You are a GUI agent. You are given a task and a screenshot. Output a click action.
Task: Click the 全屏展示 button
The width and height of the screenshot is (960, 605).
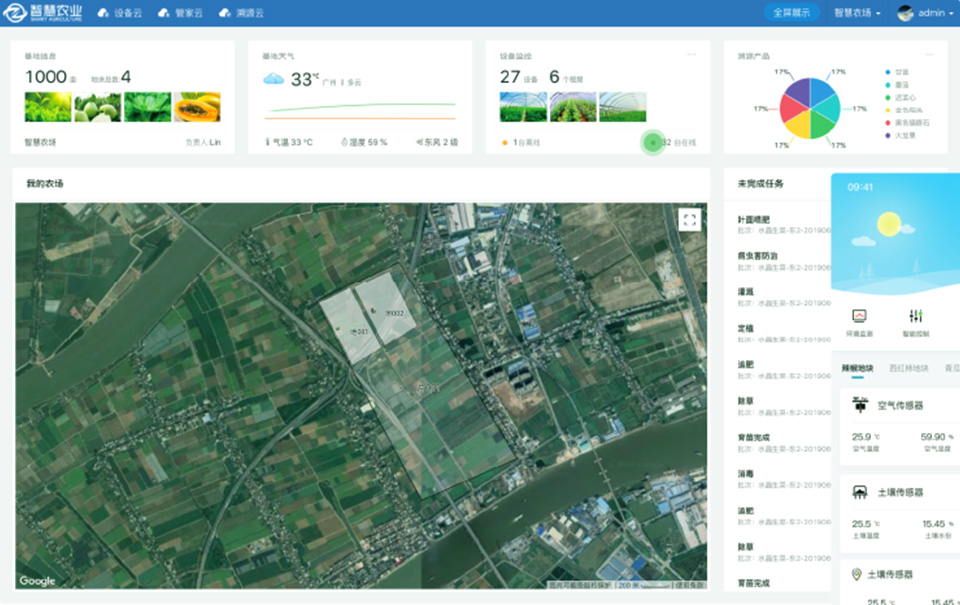pyautogui.click(x=792, y=13)
